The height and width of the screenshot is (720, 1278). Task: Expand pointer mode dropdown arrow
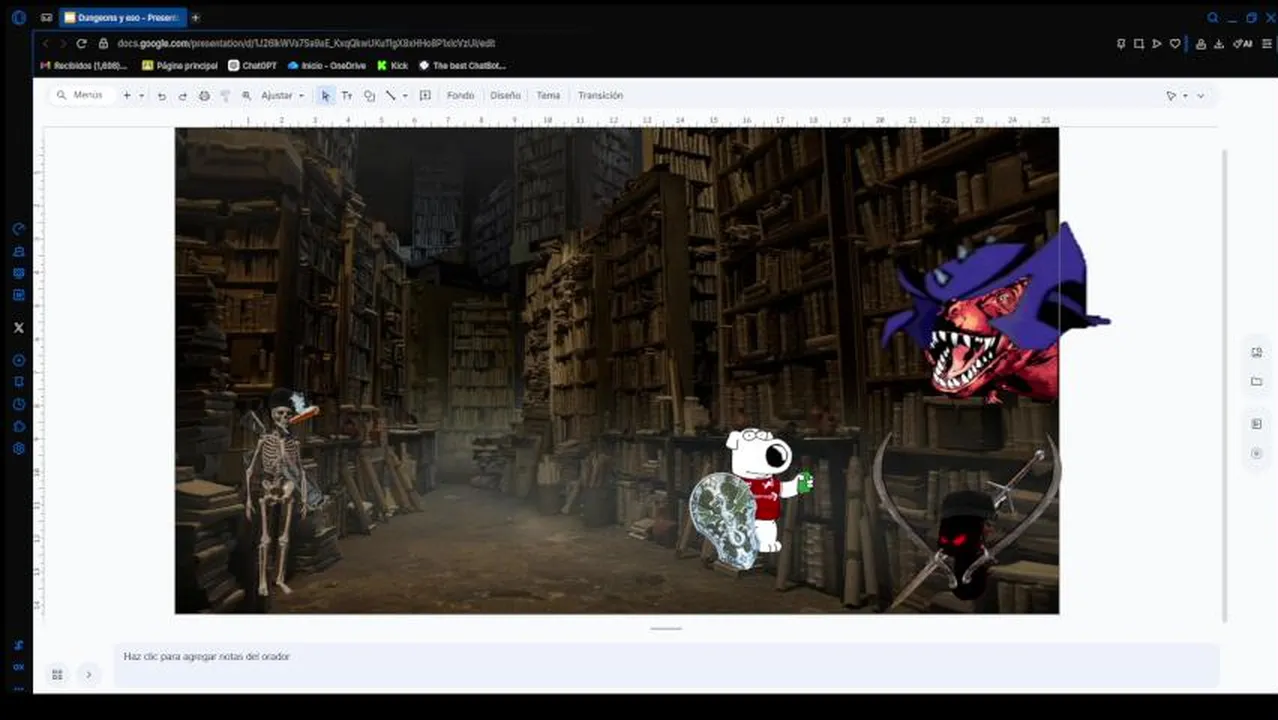pos(1185,96)
